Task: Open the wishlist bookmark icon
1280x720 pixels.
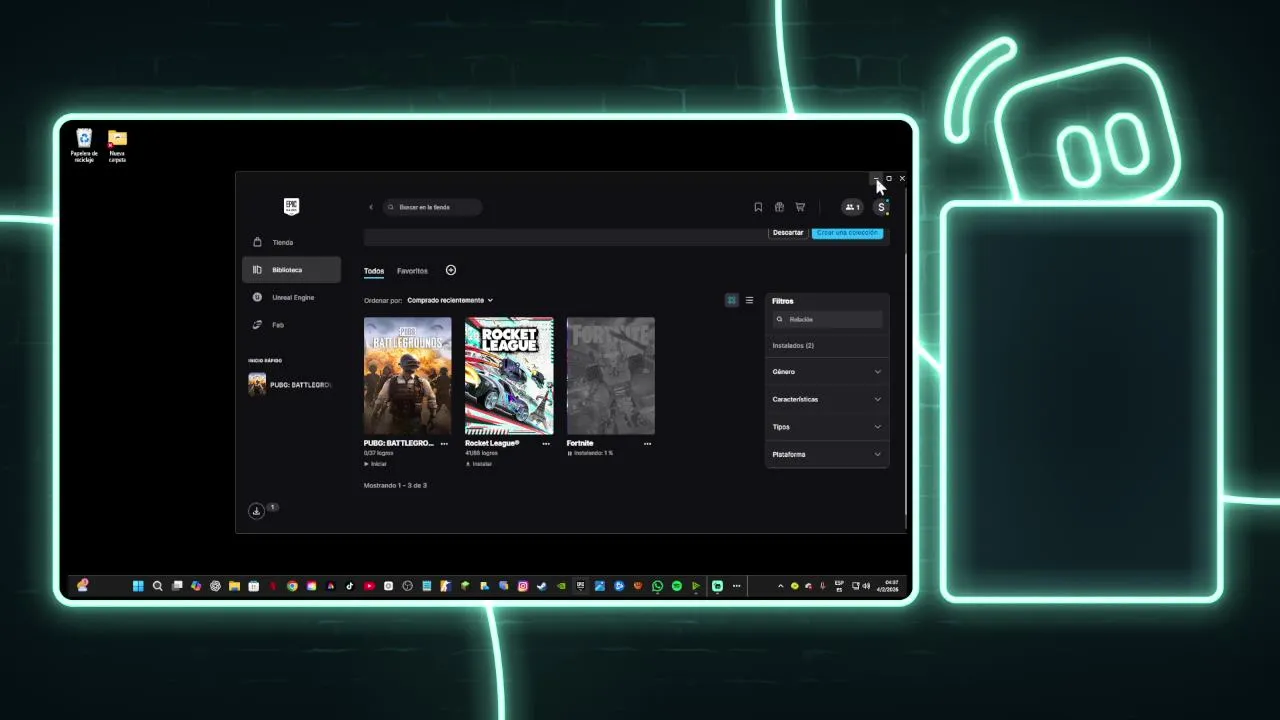Action: click(758, 207)
